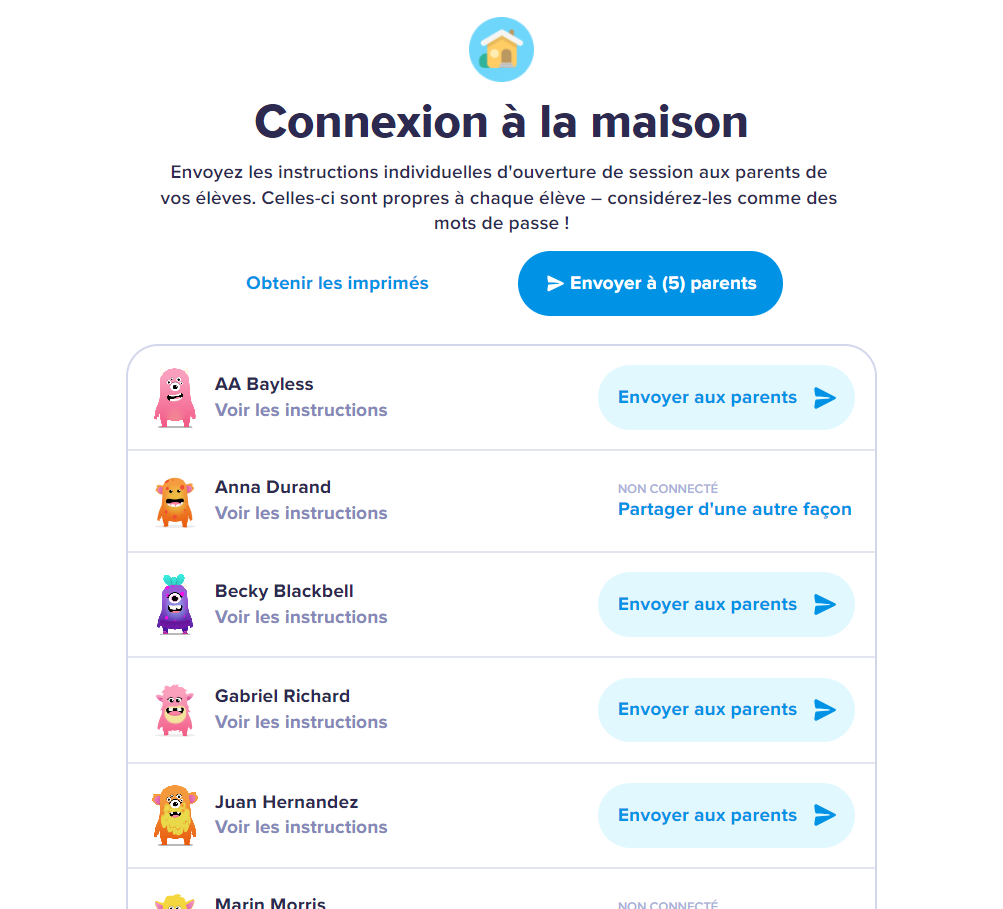The width and height of the screenshot is (1003, 909).
Task: Open Voir les instructions for Gabriel Richard
Action: (x=300, y=722)
